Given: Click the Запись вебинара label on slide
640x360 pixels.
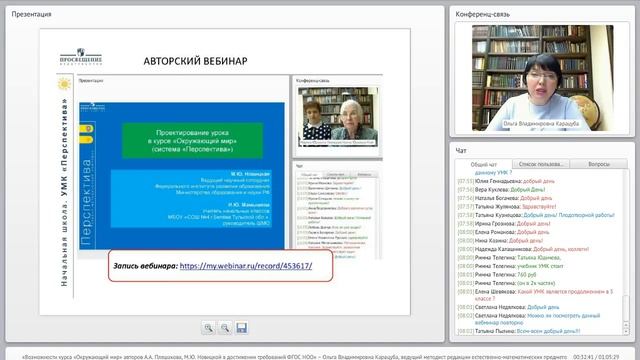Looking at the screenshot, I should click(x=145, y=266).
